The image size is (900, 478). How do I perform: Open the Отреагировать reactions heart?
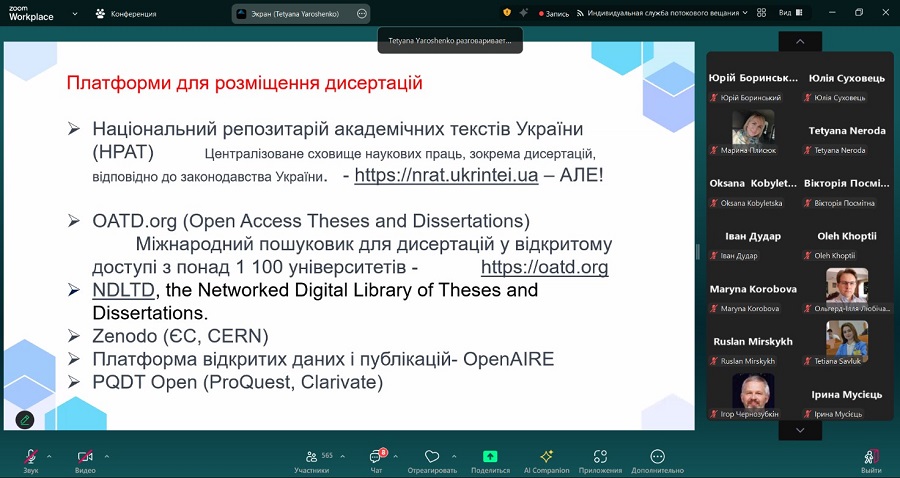tap(432, 461)
